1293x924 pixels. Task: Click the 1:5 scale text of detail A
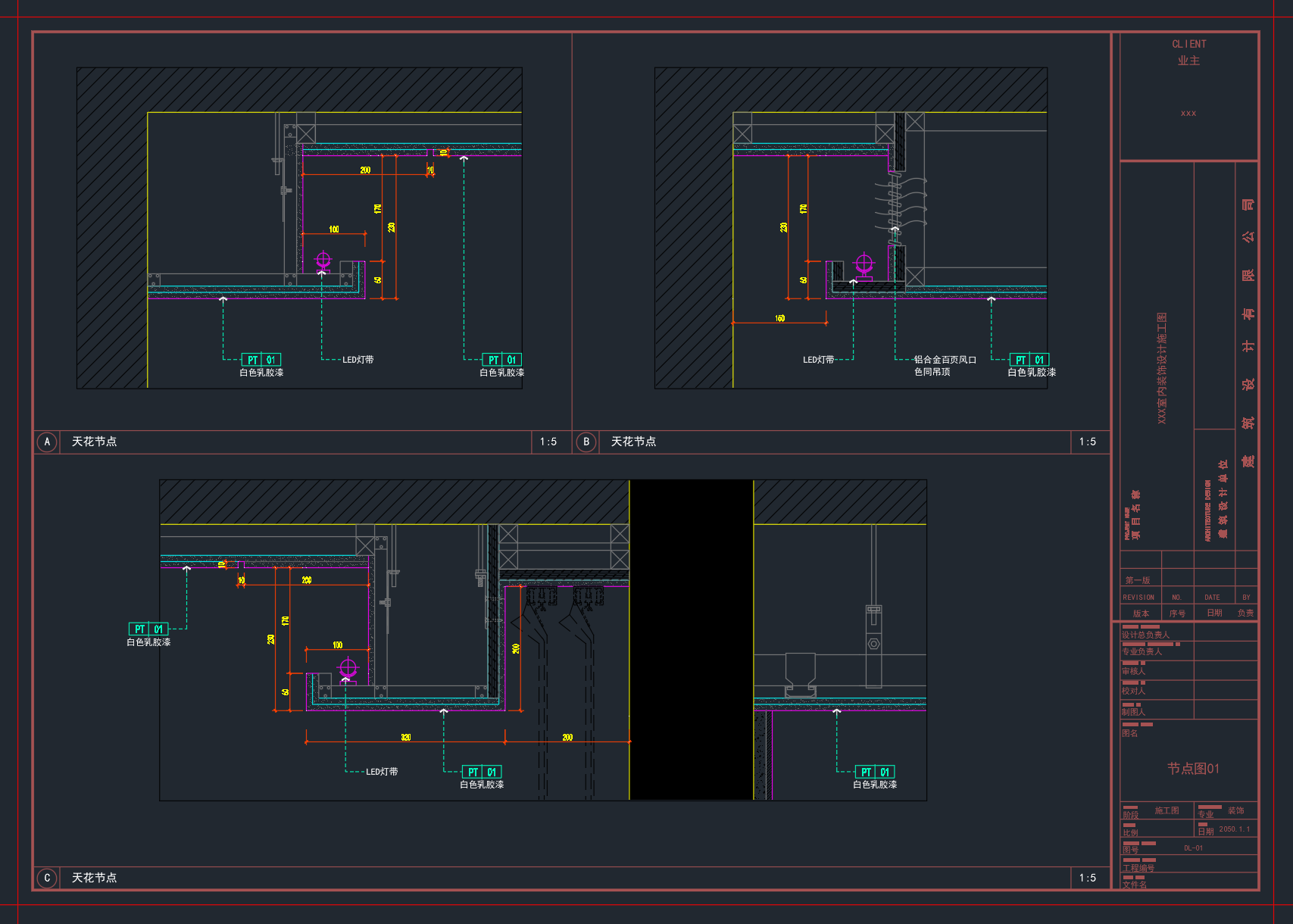548,442
